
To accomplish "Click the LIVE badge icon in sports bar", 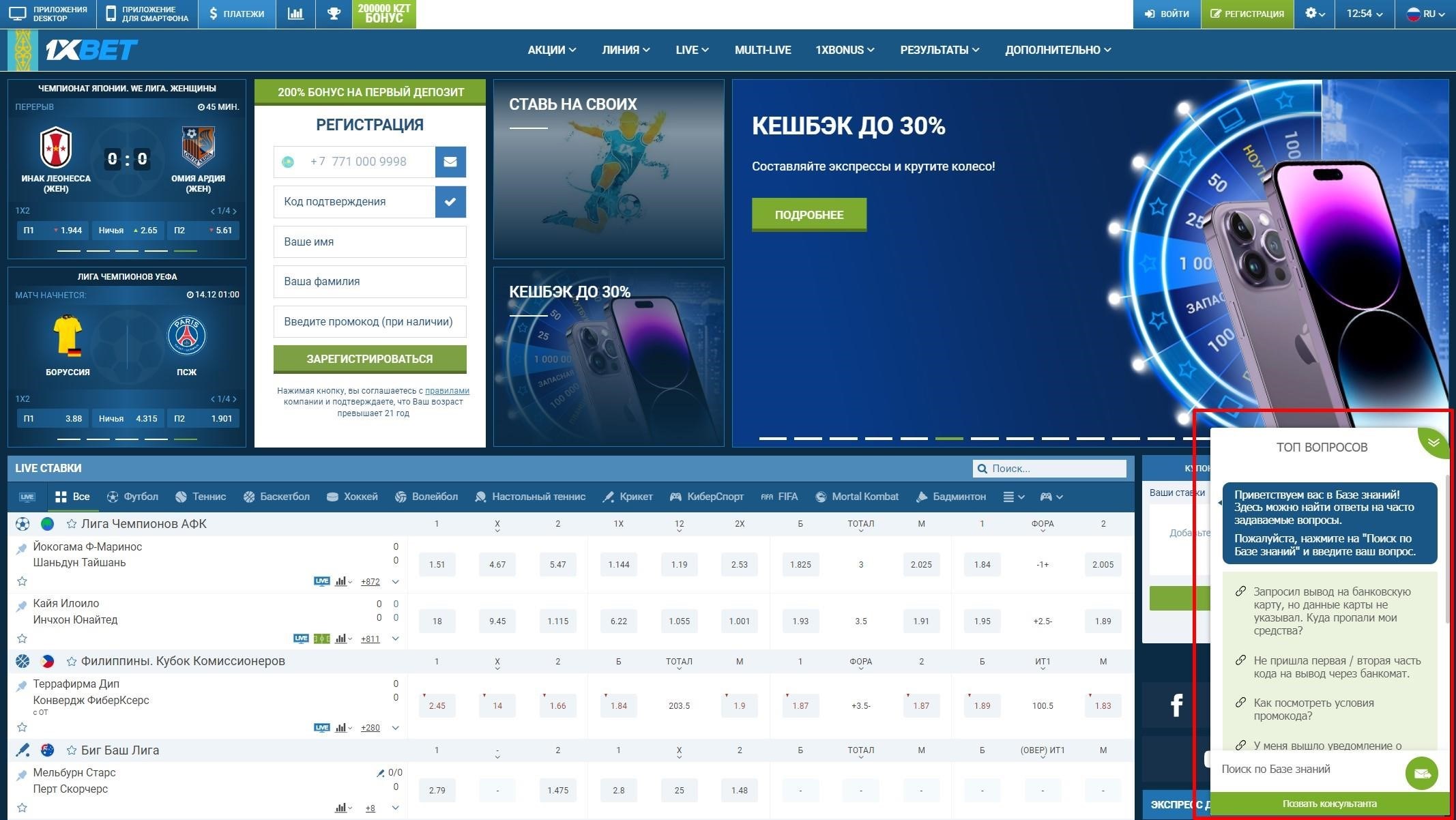I will [x=27, y=497].
